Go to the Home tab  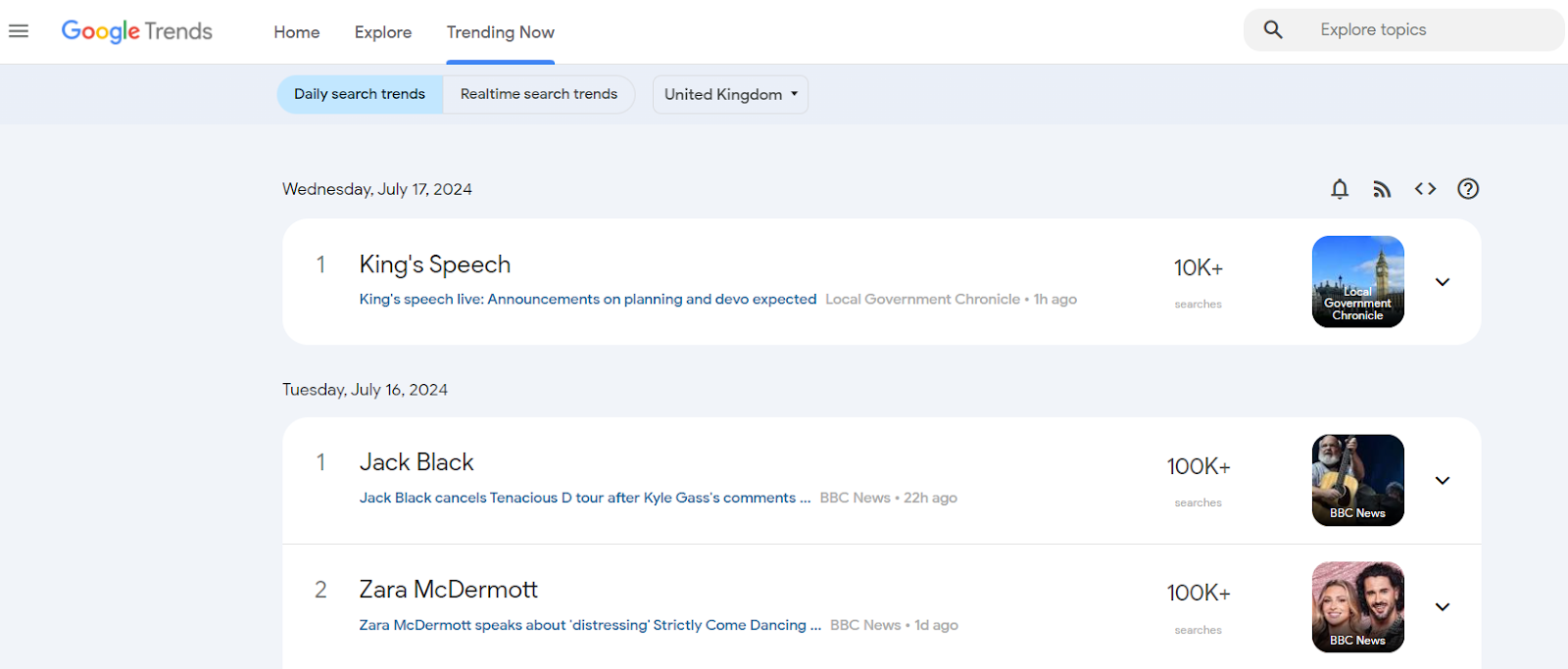click(297, 32)
